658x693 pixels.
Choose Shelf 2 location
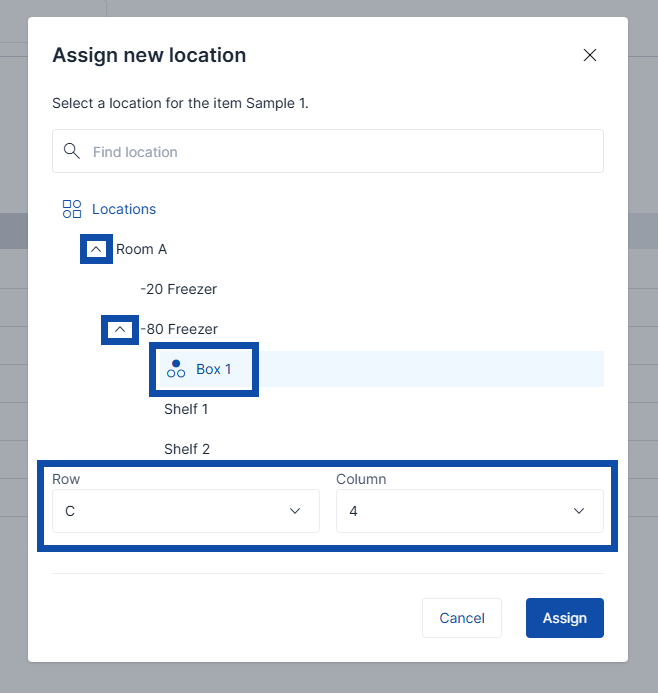[186, 449]
